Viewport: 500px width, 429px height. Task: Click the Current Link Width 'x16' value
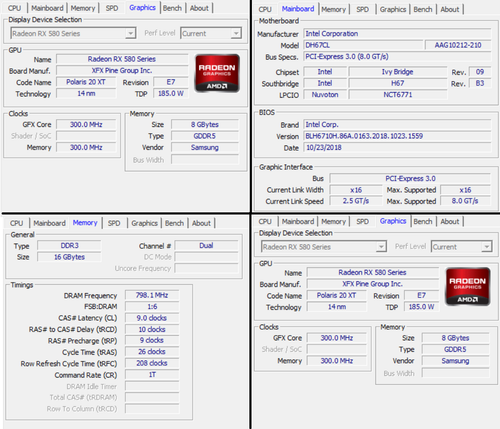[x=356, y=190]
